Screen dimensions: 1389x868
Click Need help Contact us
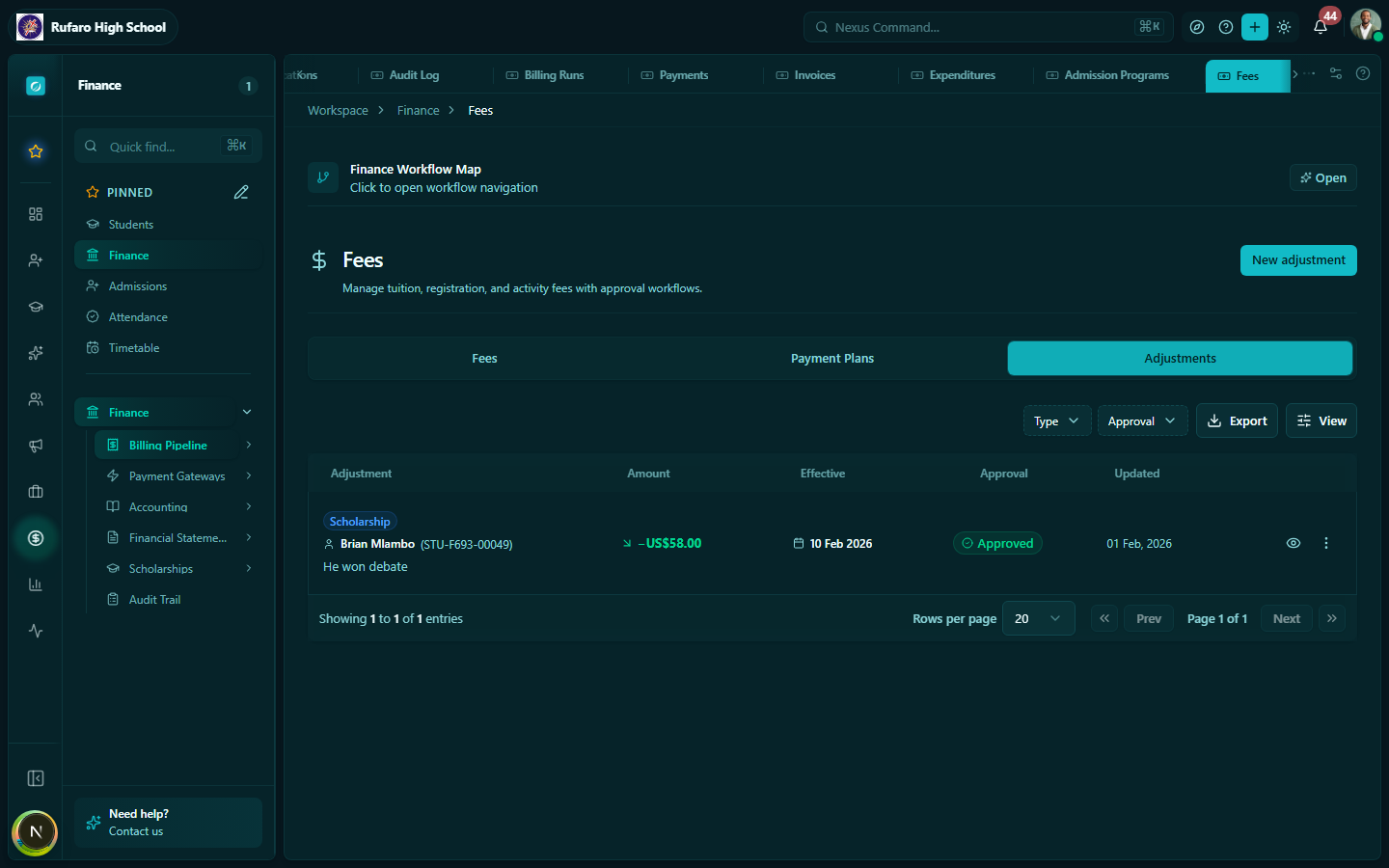(168, 823)
